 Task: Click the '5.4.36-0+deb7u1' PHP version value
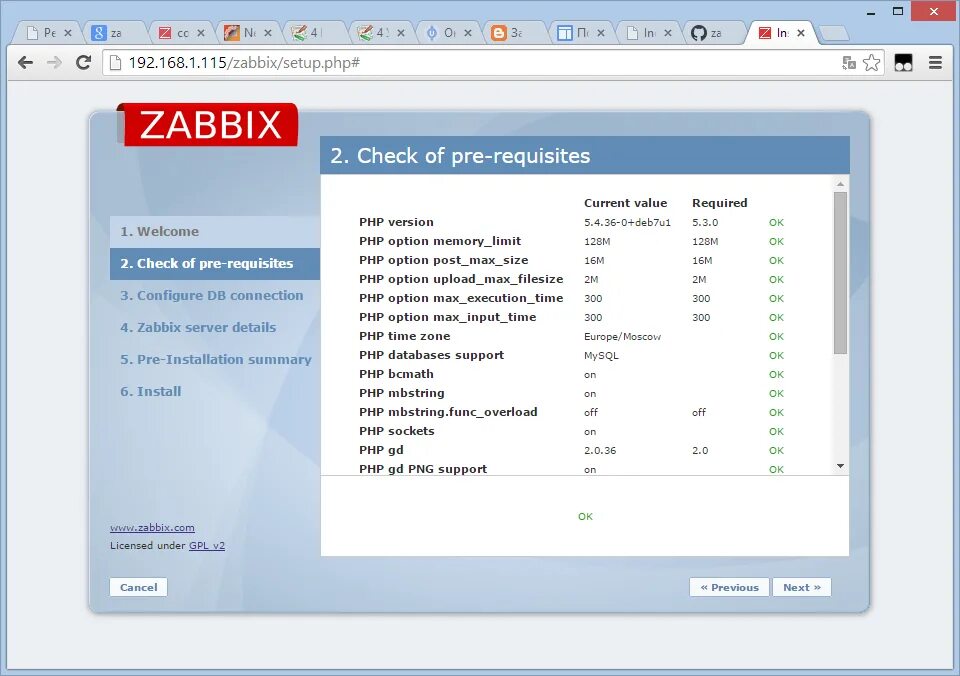[628, 223]
